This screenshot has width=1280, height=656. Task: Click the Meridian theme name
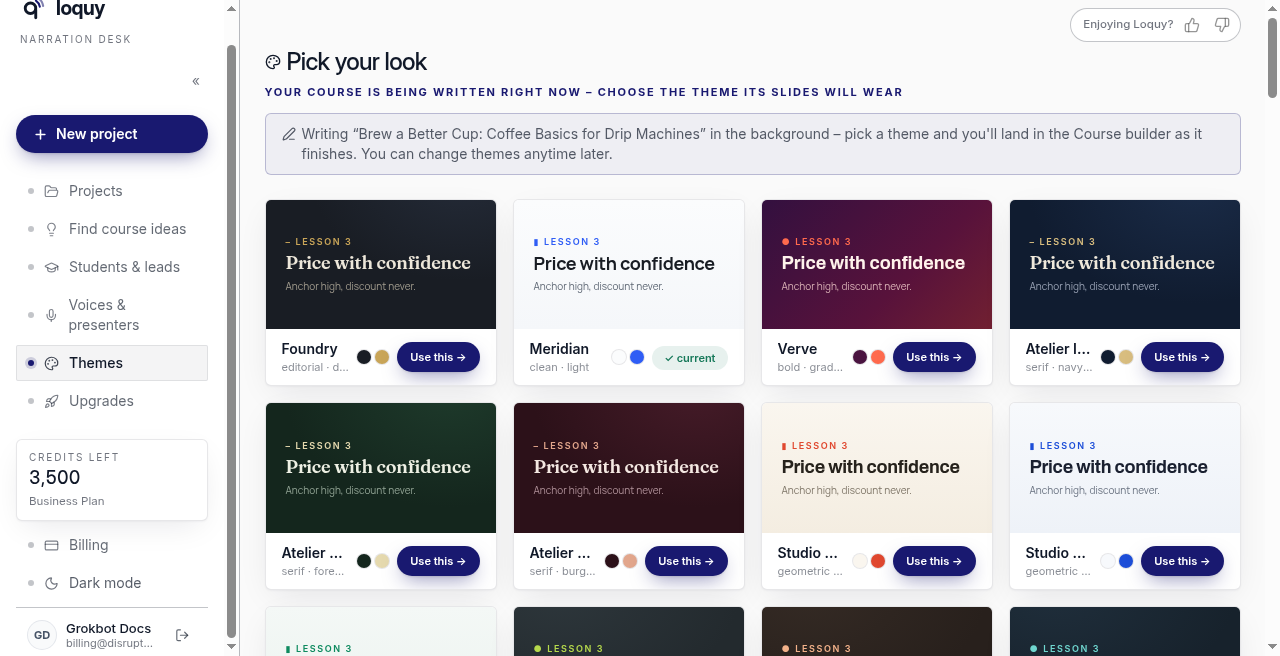tap(559, 349)
